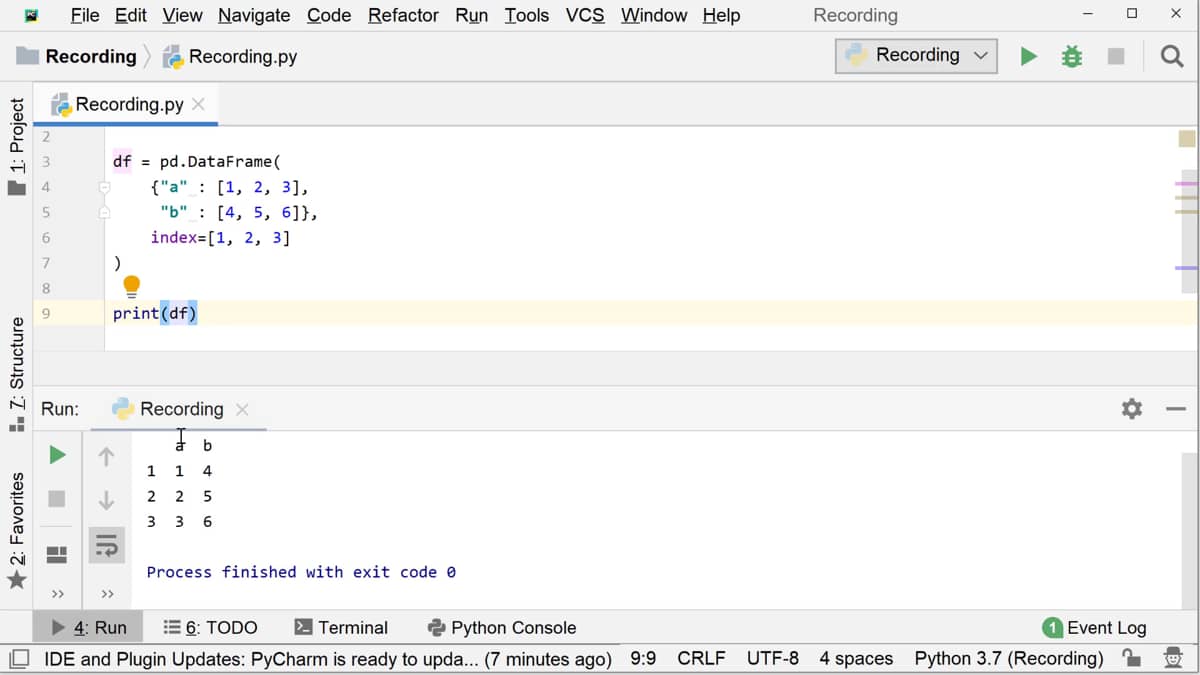1200x675 pixels.
Task: Close the Recording.py editor tab
Action: (x=198, y=104)
